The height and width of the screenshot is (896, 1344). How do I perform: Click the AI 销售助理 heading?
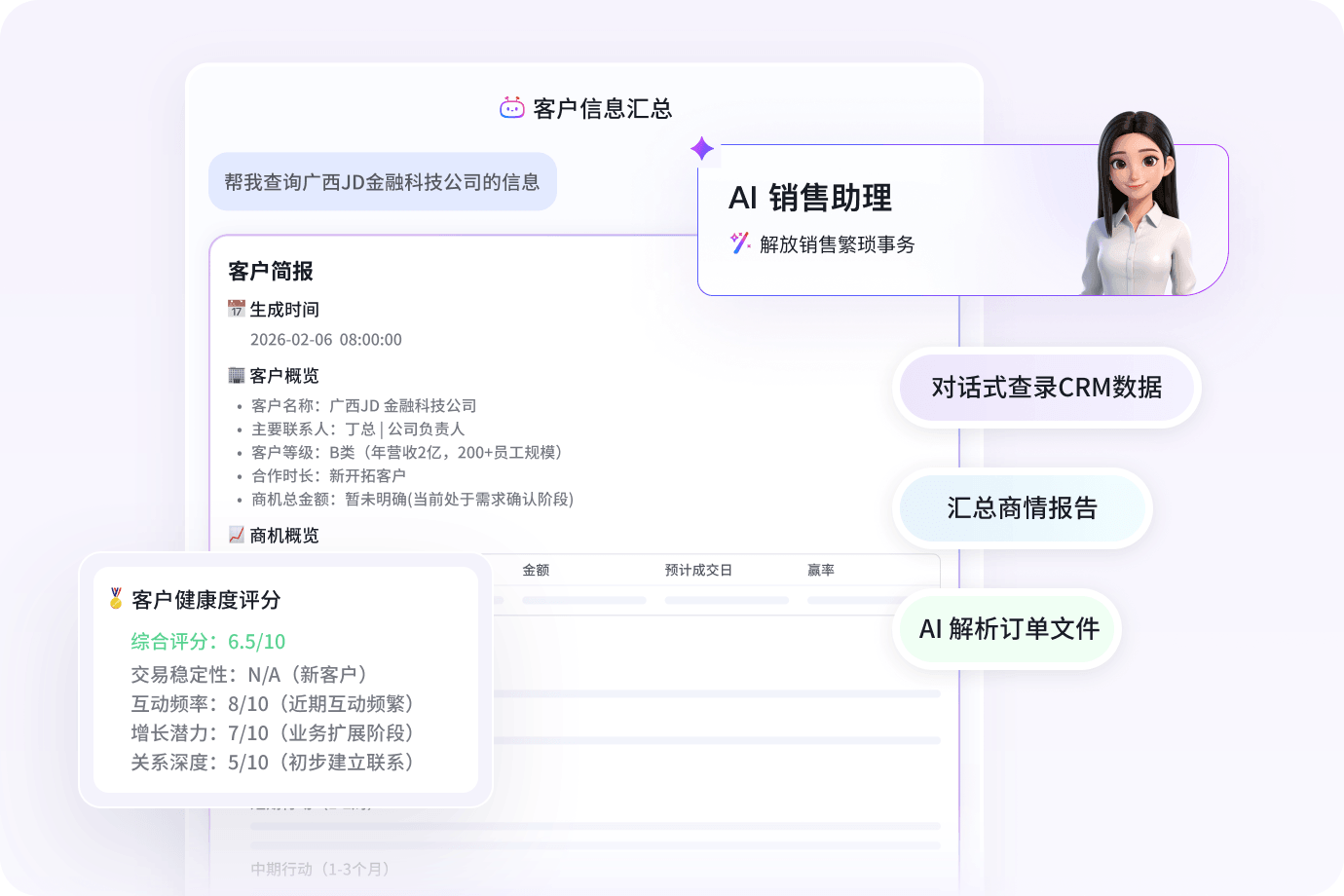(810, 198)
